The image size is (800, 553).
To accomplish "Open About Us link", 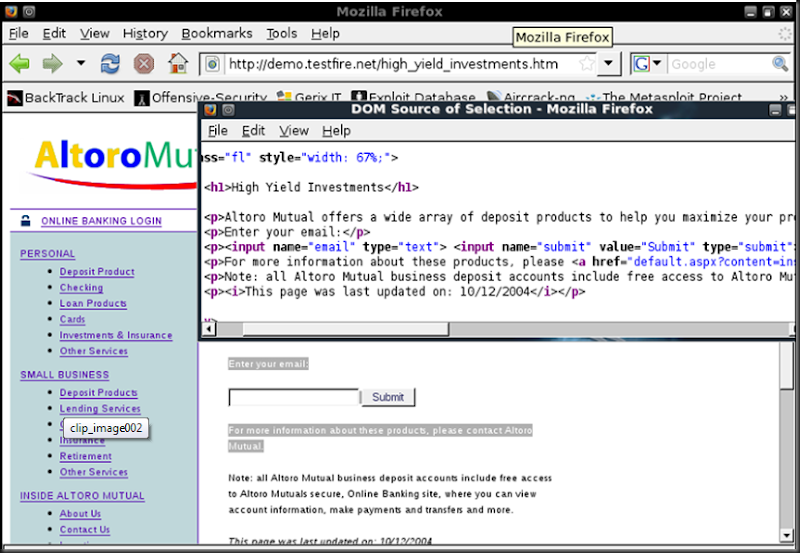I will [80, 514].
